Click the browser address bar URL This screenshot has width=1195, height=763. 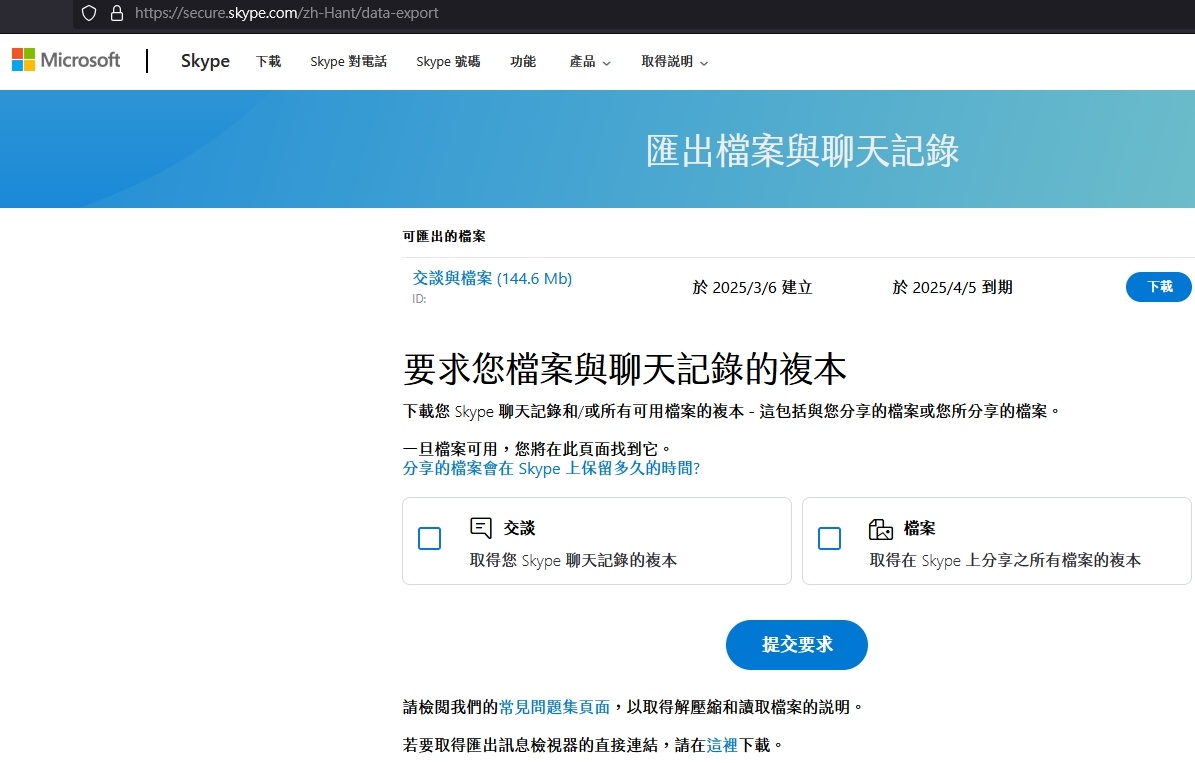pyautogui.click(x=287, y=13)
